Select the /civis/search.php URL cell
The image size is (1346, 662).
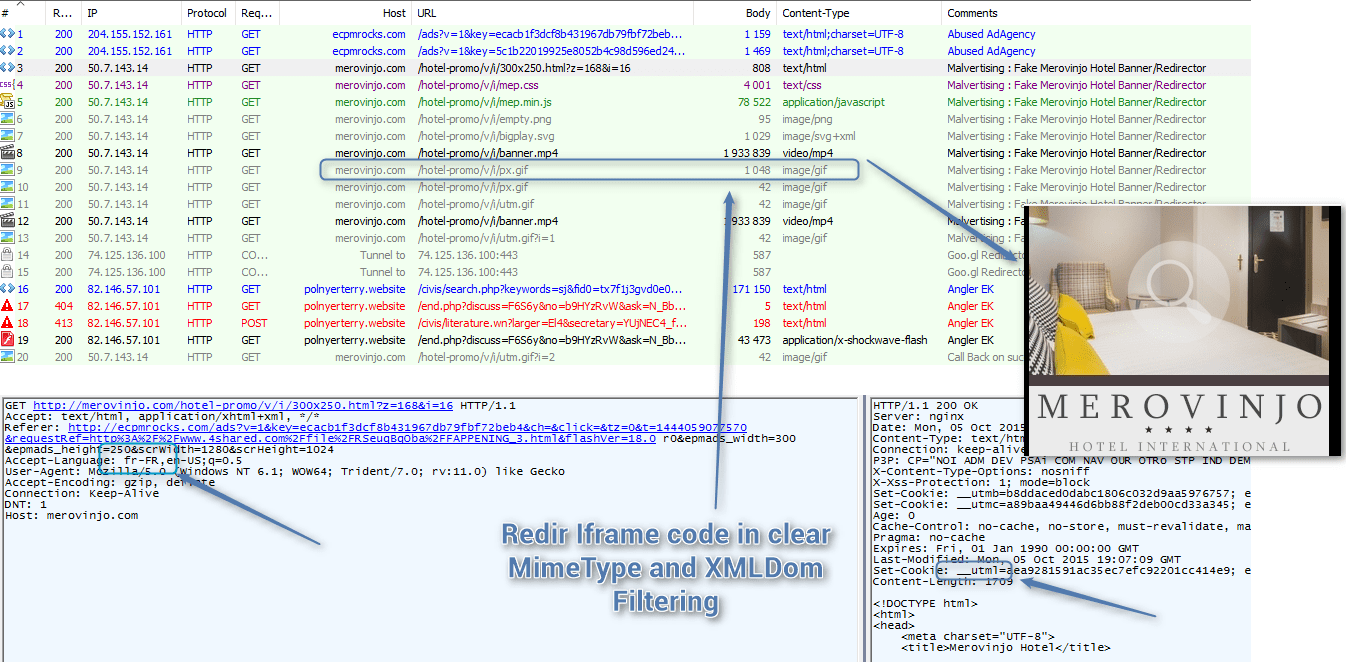[552, 289]
